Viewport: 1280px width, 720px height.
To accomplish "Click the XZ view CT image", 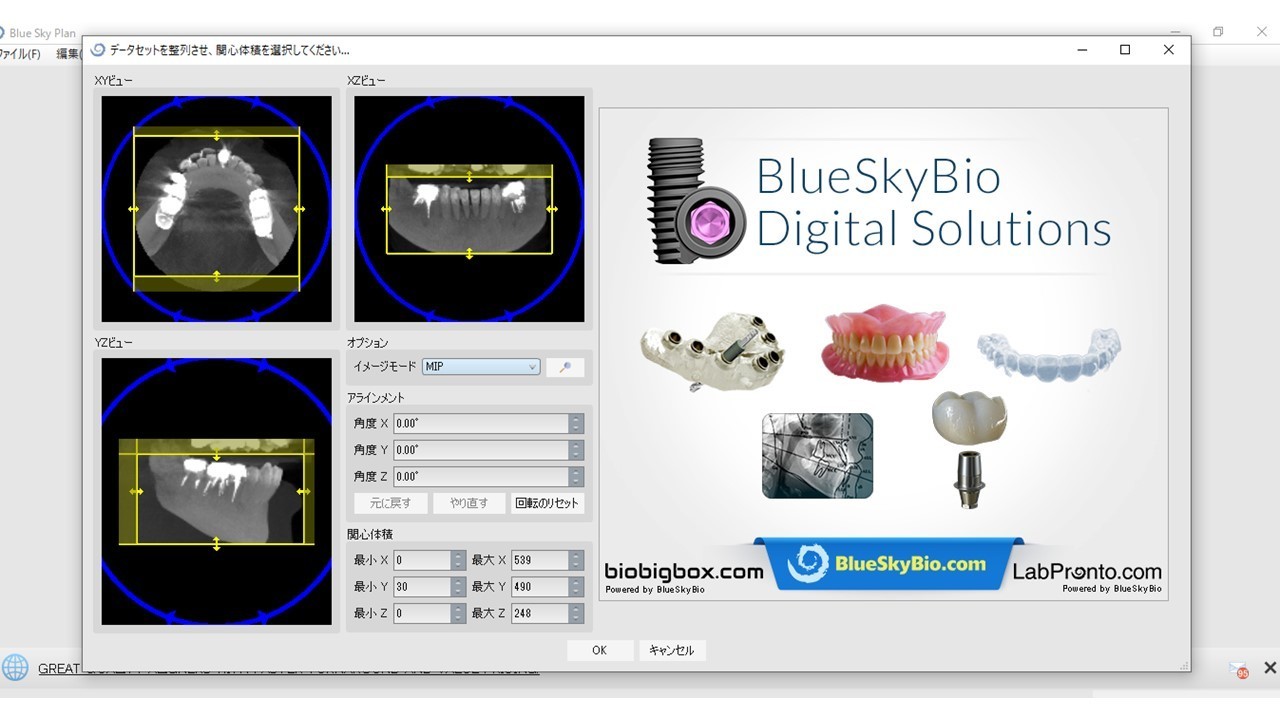I will click(x=470, y=209).
